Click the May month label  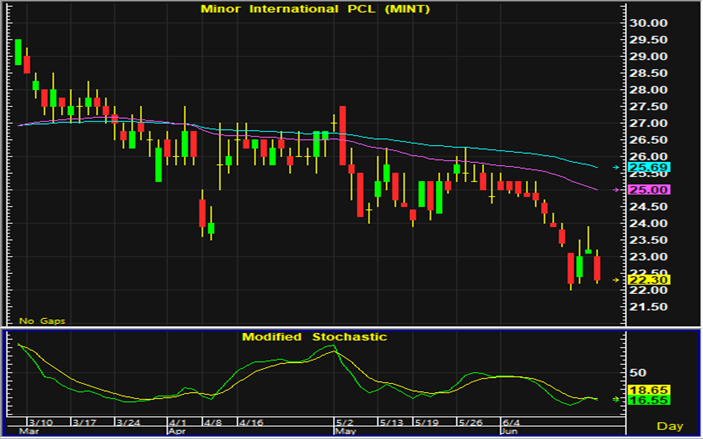(345, 431)
